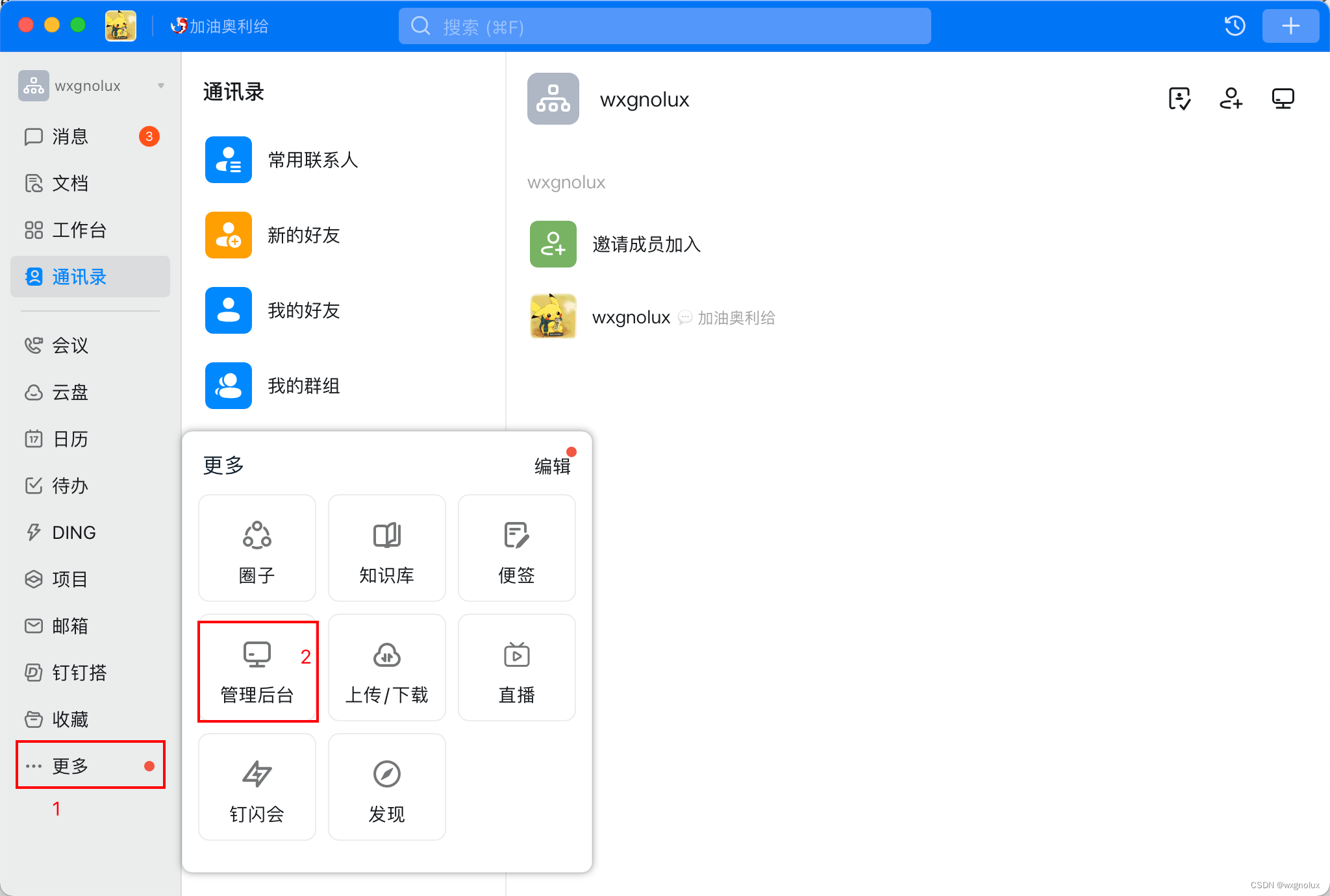Image resolution: width=1330 pixels, height=896 pixels.
Task: Click 邀请成员加入 invite link
Action: point(646,244)
